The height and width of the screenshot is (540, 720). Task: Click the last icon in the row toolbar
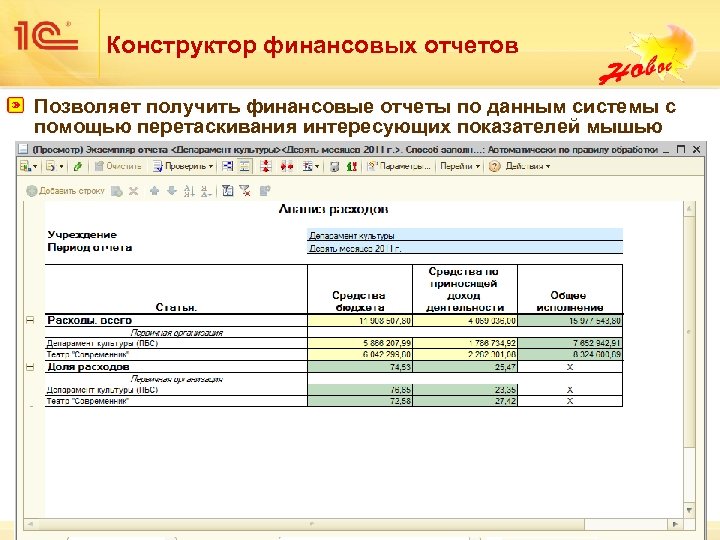(265, 191)
